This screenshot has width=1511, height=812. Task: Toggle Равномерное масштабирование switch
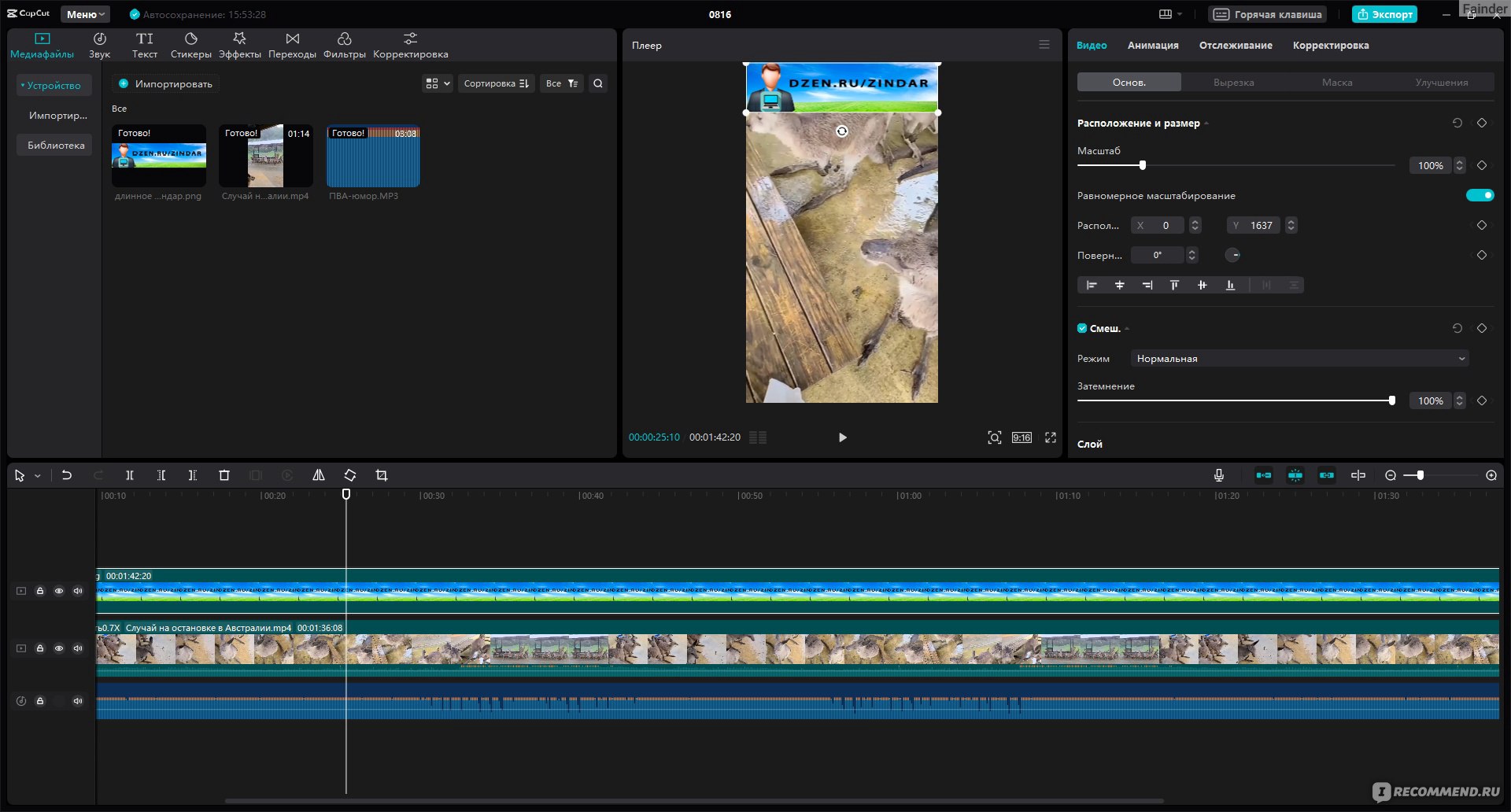click(x=1480, y=195)
